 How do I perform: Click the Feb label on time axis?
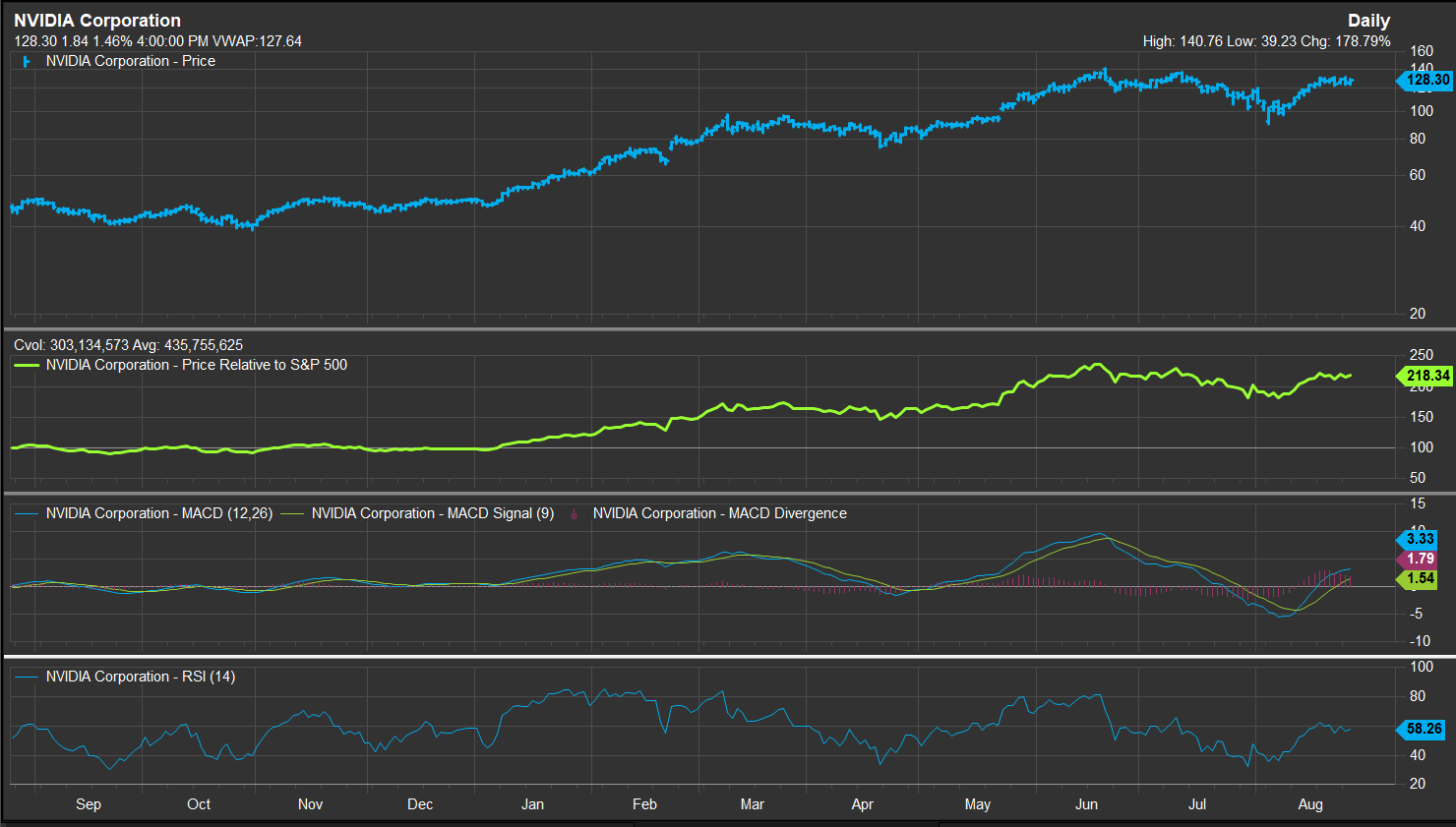(x=644, y=804)
